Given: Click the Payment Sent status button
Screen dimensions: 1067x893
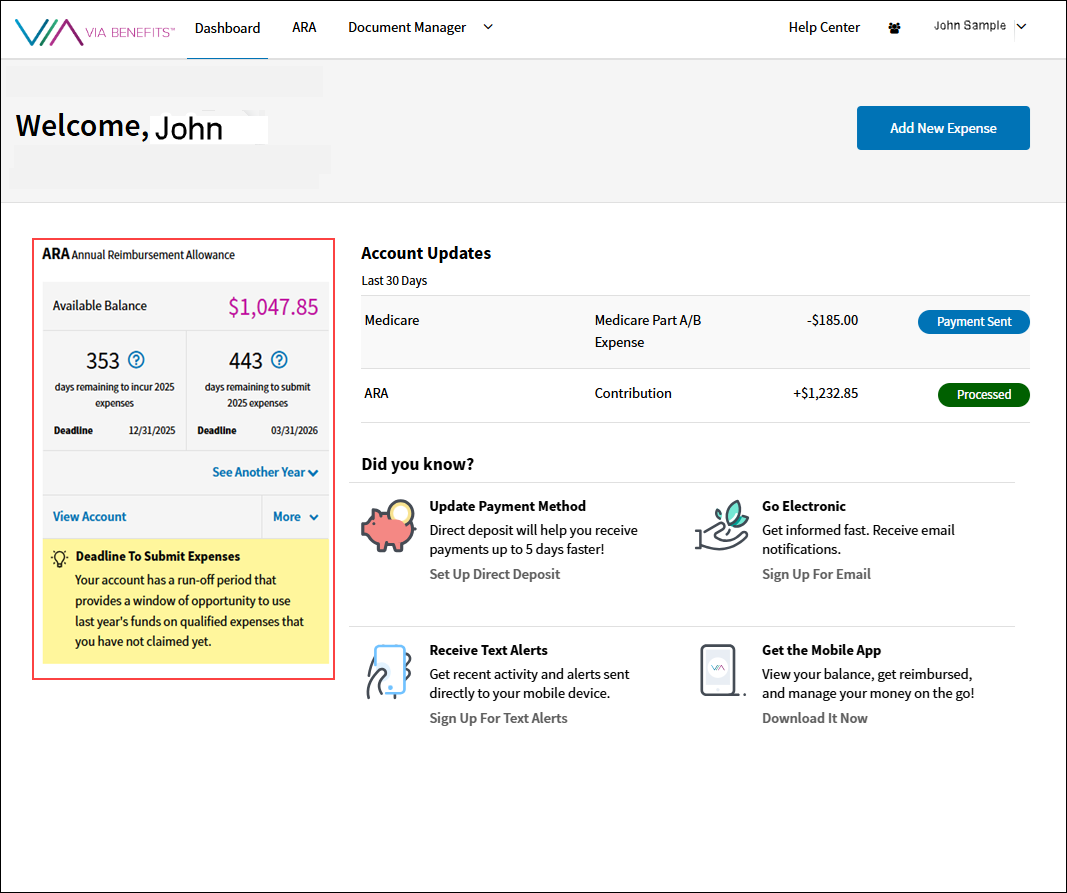Looking at the screenshot, I should 973,321.
